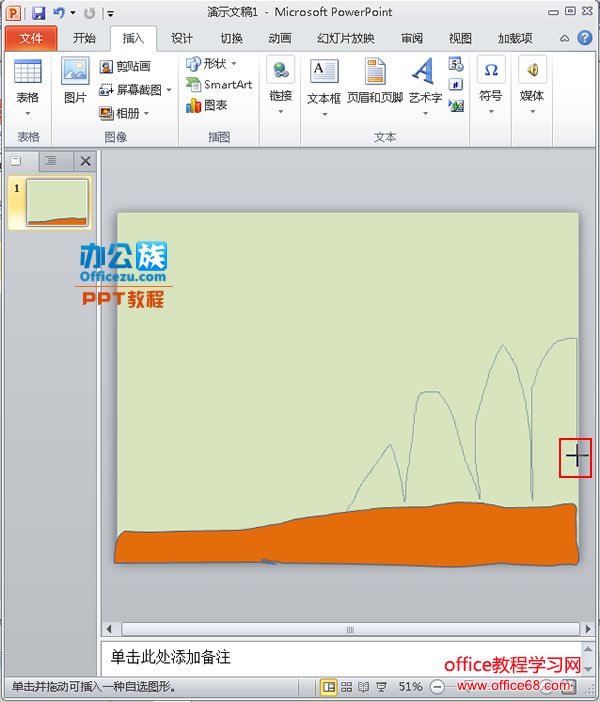Image resolution: width=600 pixels, height=702 pixels.
Task: Open PowerPoint Help question mark icon
Action: [x=584, y=38]
